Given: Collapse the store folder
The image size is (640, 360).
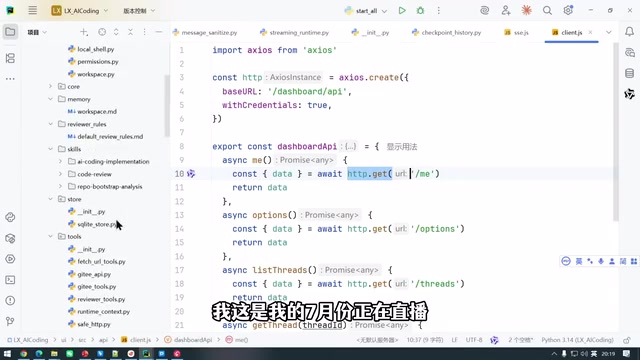Looking at the screenshot, I should [51, 199].
